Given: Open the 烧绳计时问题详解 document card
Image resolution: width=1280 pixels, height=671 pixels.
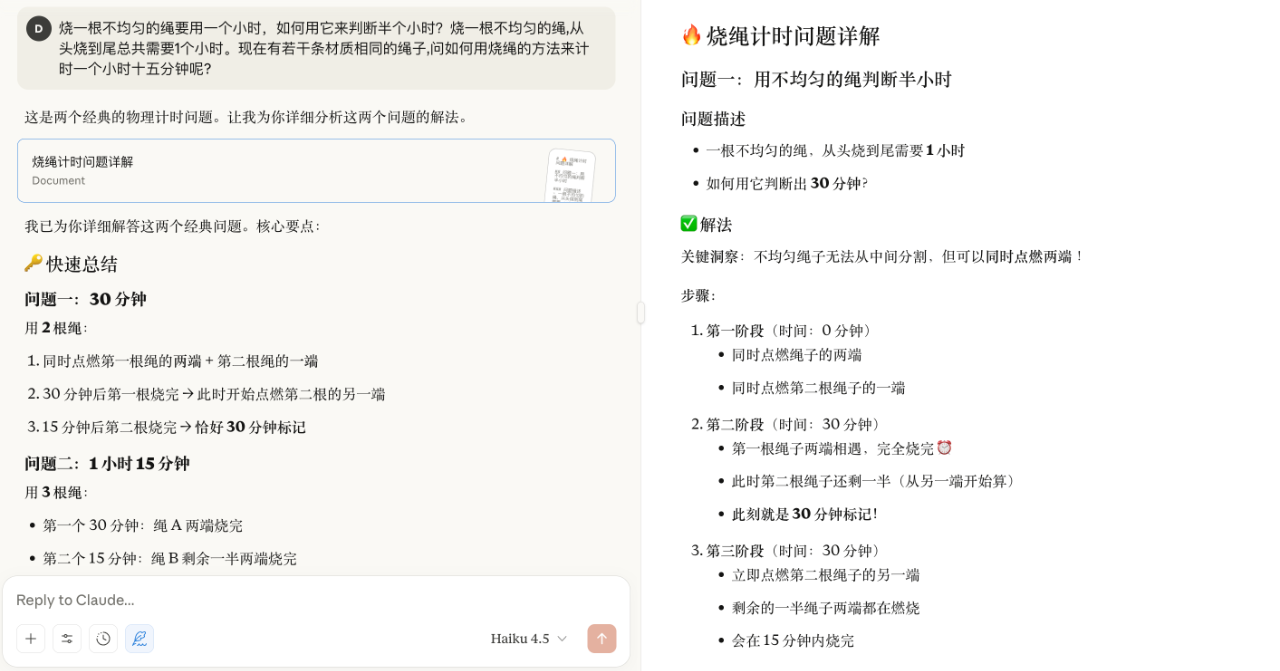Looking at the screenshot, I should tap(280, 171).
